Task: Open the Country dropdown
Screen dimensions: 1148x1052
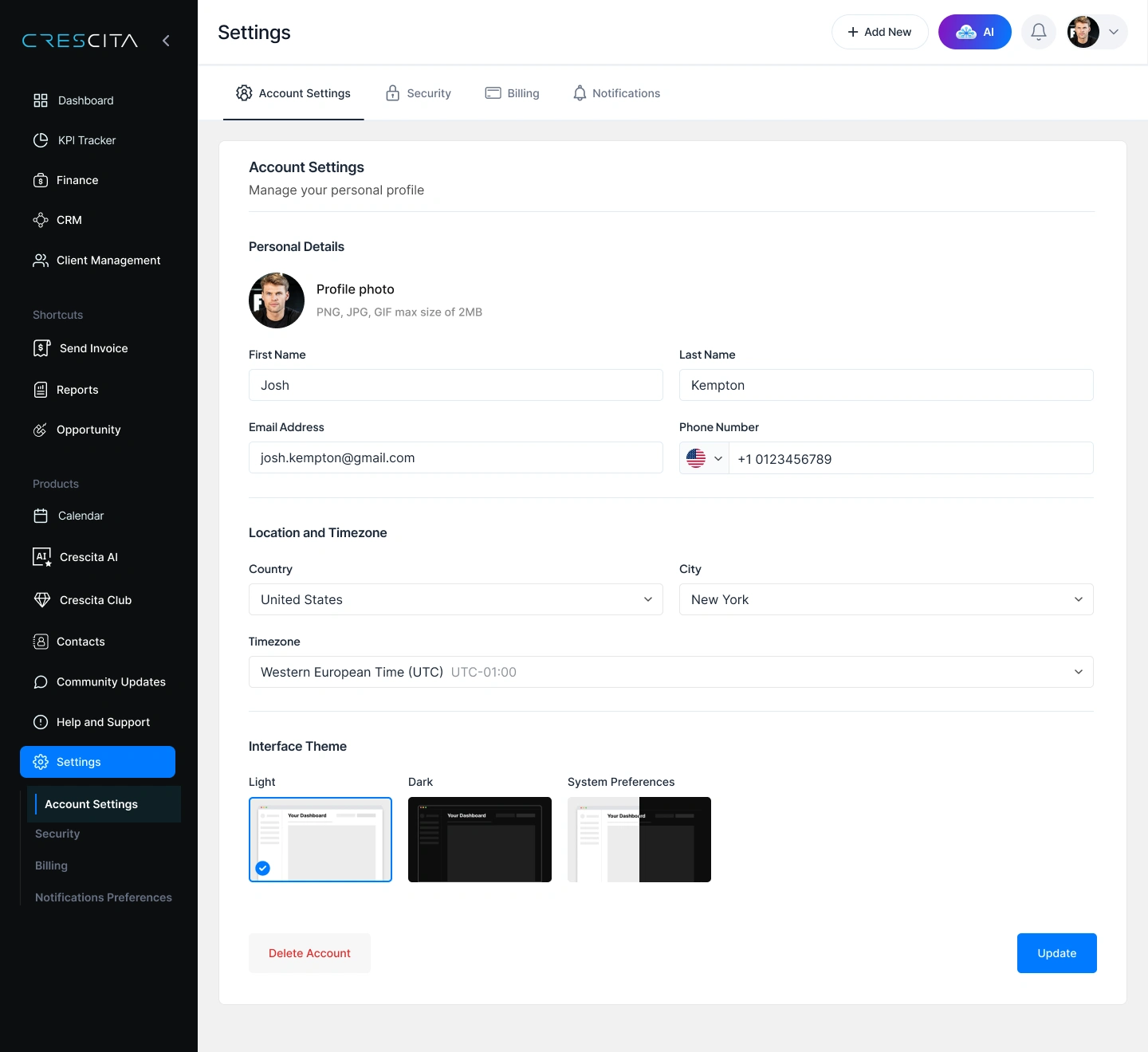Action: tap(455, 599)
